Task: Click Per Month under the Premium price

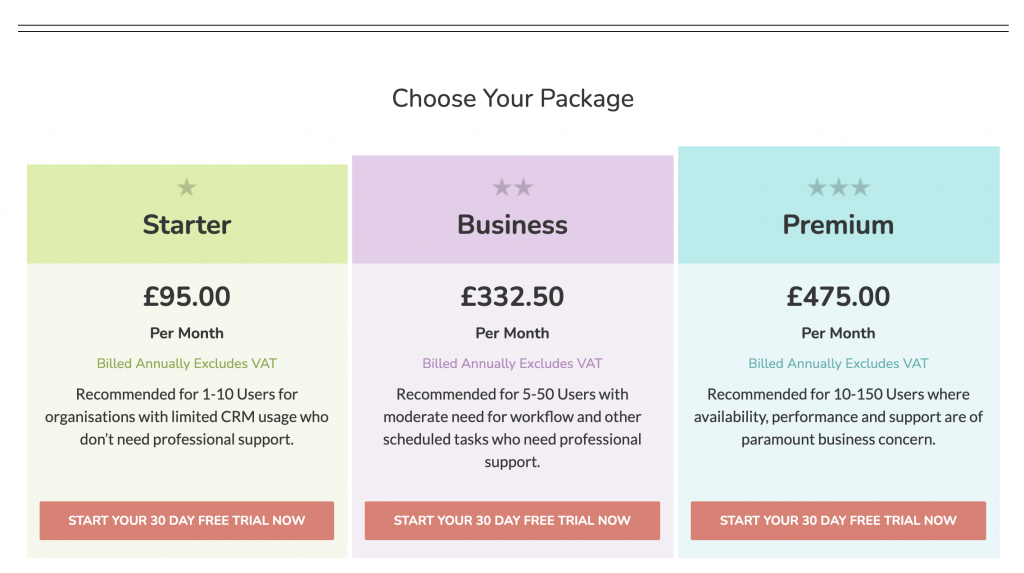Action: tap(838, 333)
